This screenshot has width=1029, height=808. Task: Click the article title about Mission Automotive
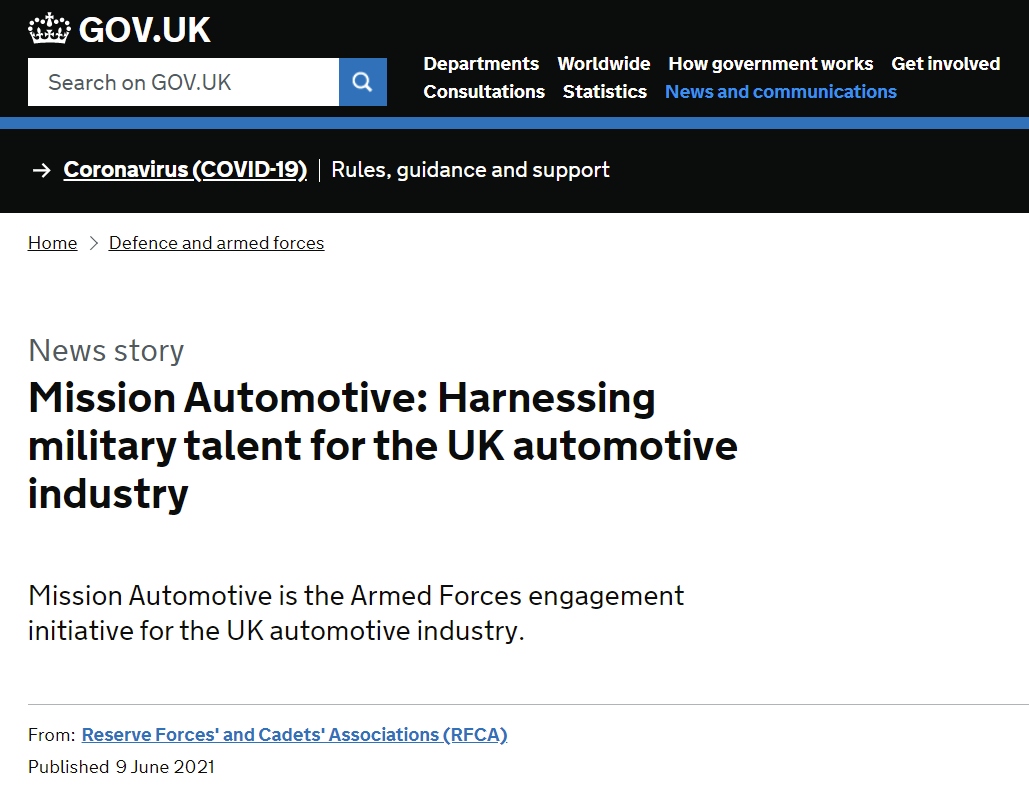click(x=382, y=446)
